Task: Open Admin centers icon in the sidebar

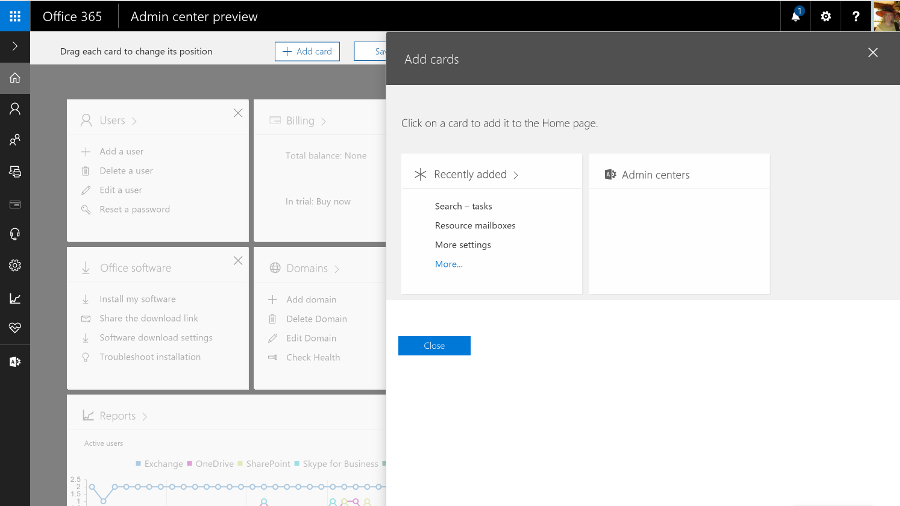Action: coord(15,361)
